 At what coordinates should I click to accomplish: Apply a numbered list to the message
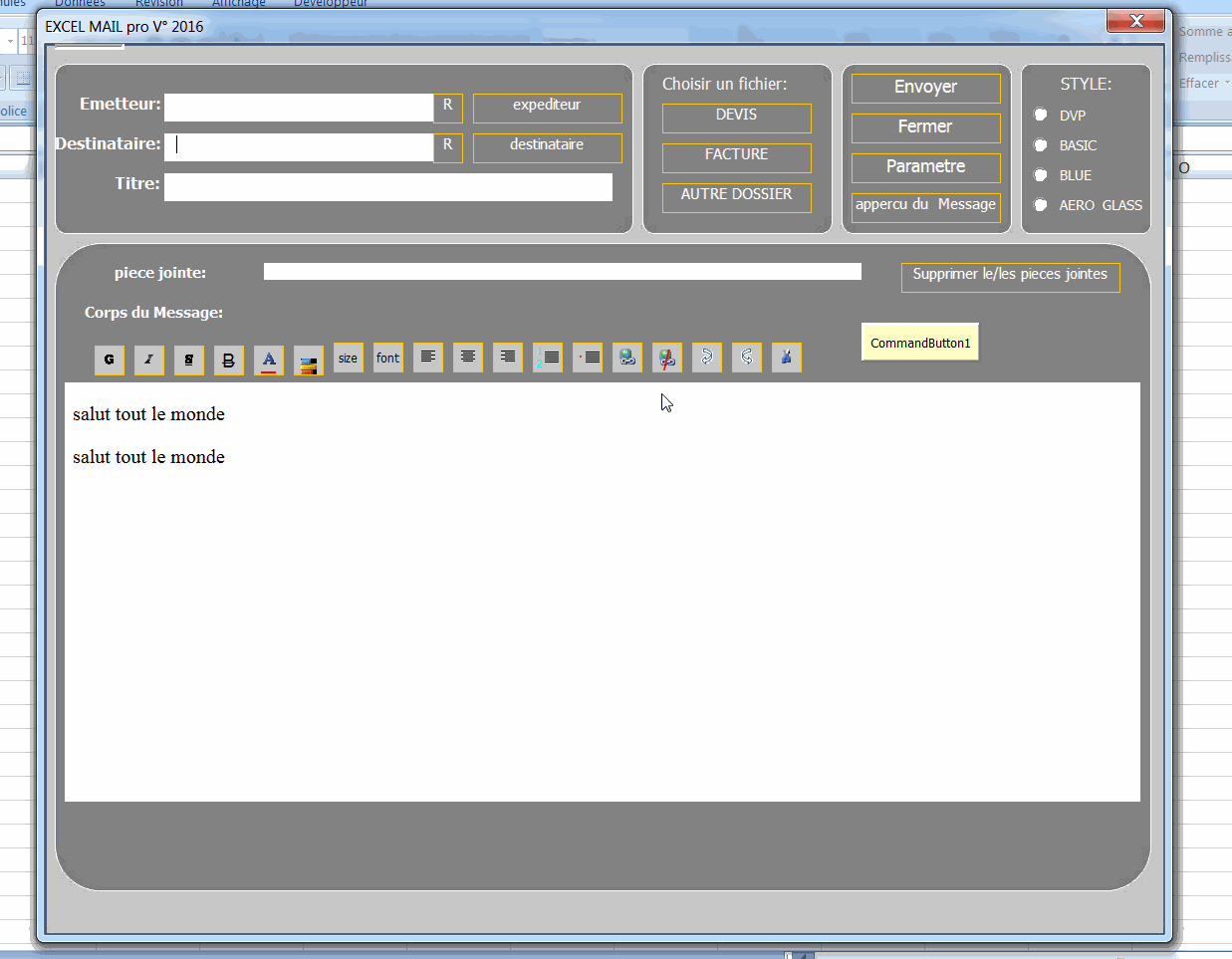(x=547, y=359)
